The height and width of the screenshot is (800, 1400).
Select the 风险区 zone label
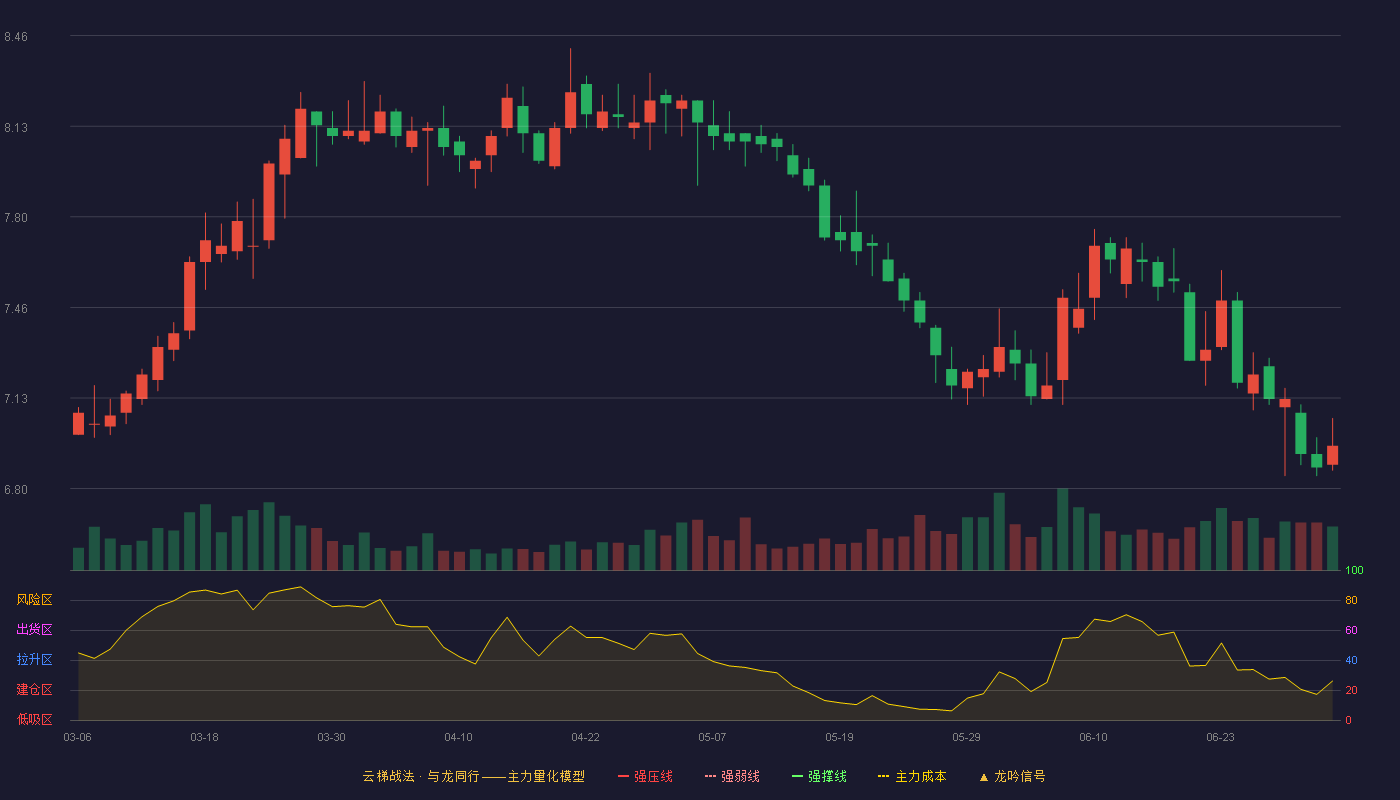coord(34,600)
